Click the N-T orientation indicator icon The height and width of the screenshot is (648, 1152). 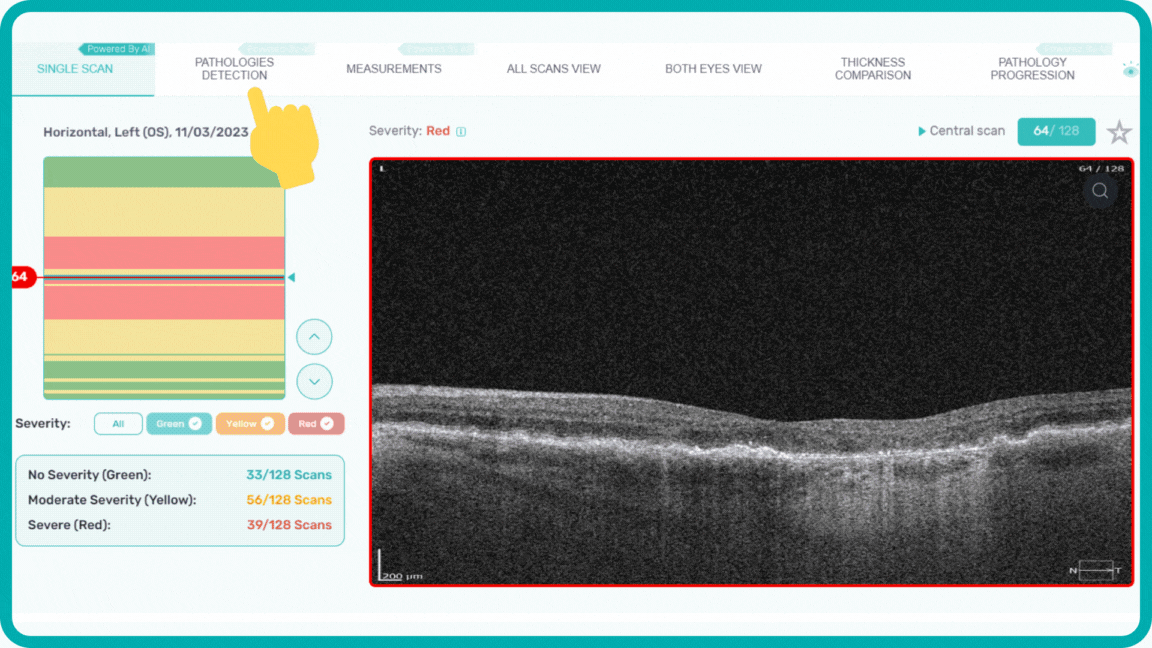pyautogui.click(x=1095, y=570)
